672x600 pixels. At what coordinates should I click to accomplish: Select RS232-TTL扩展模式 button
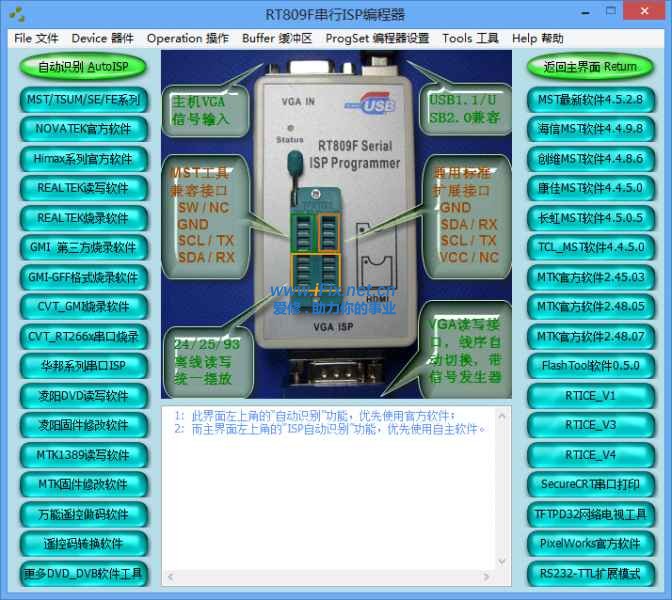click(590, 574)
